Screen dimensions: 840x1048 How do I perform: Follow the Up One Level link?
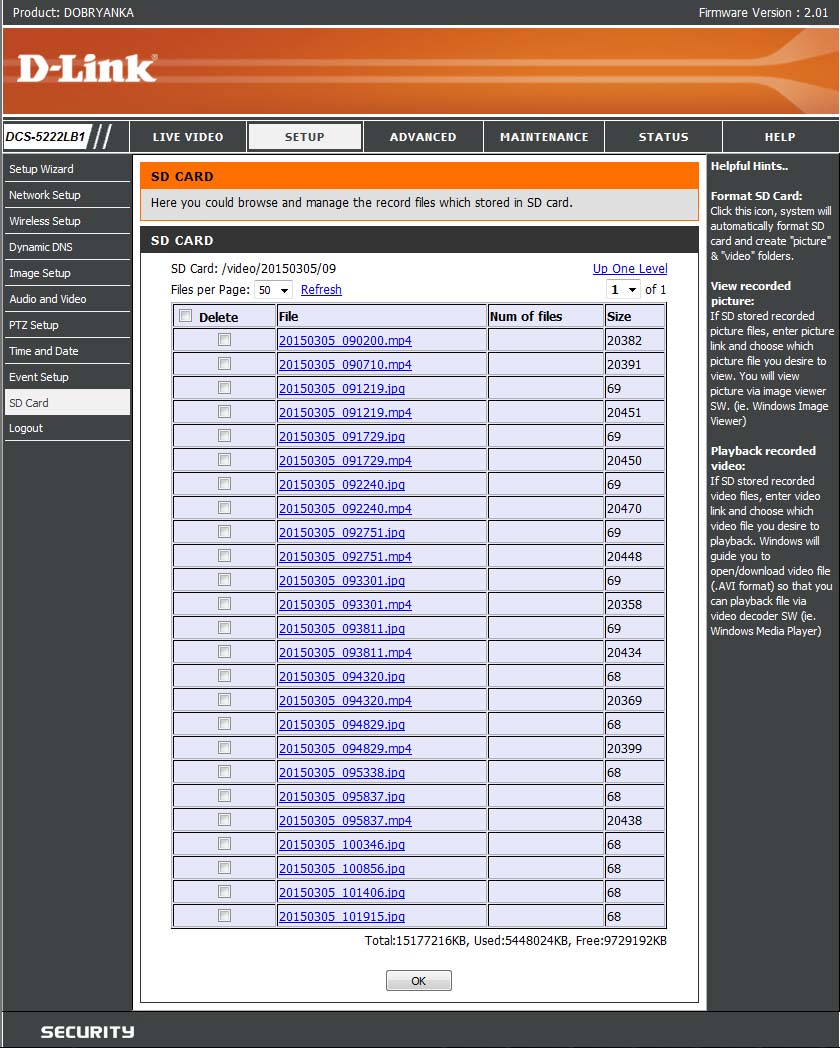tap(629, 269)
